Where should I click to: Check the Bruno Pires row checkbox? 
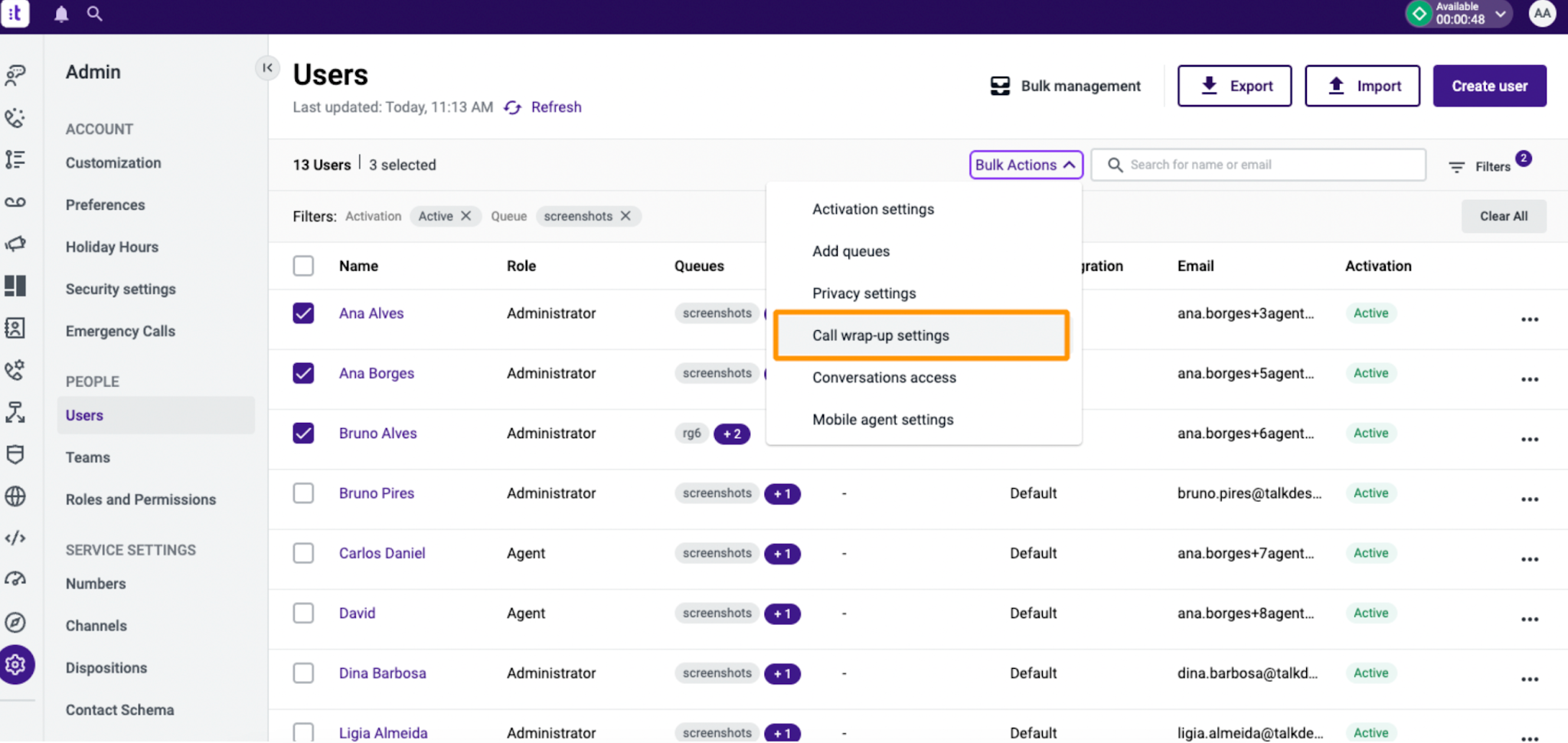click(x=303, y=493)
